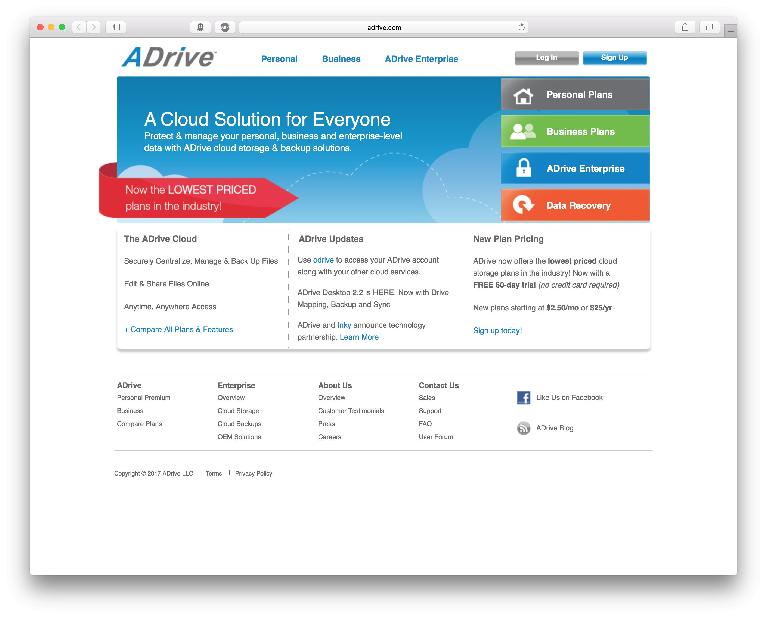Click the Inky link in updates

pyautogui.click(x=344, y=325)
